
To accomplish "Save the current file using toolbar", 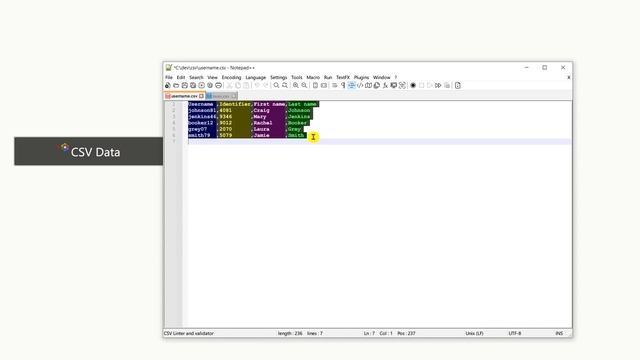I will (x=184, y=85).
